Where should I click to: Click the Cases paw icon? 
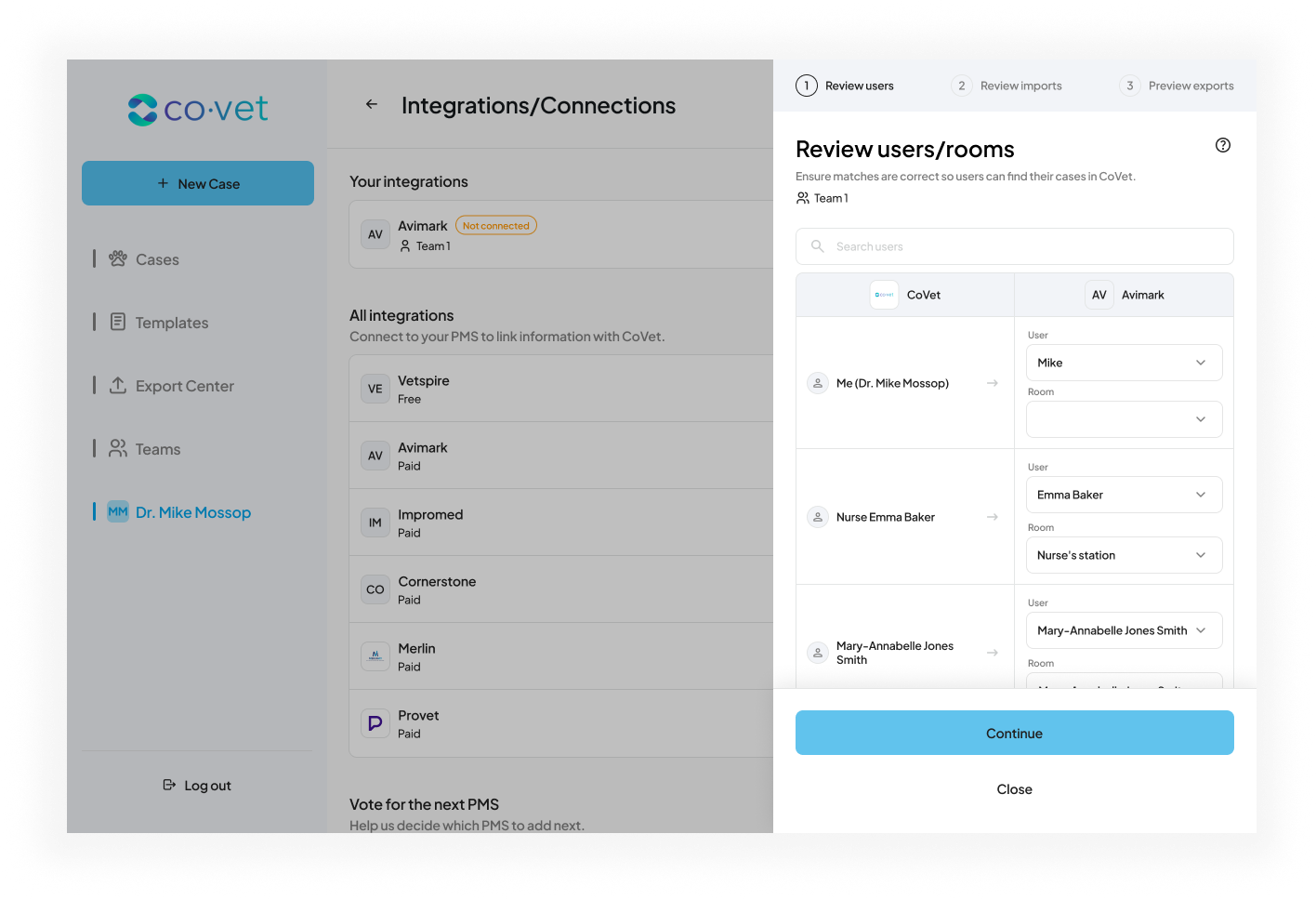(118, 258)
